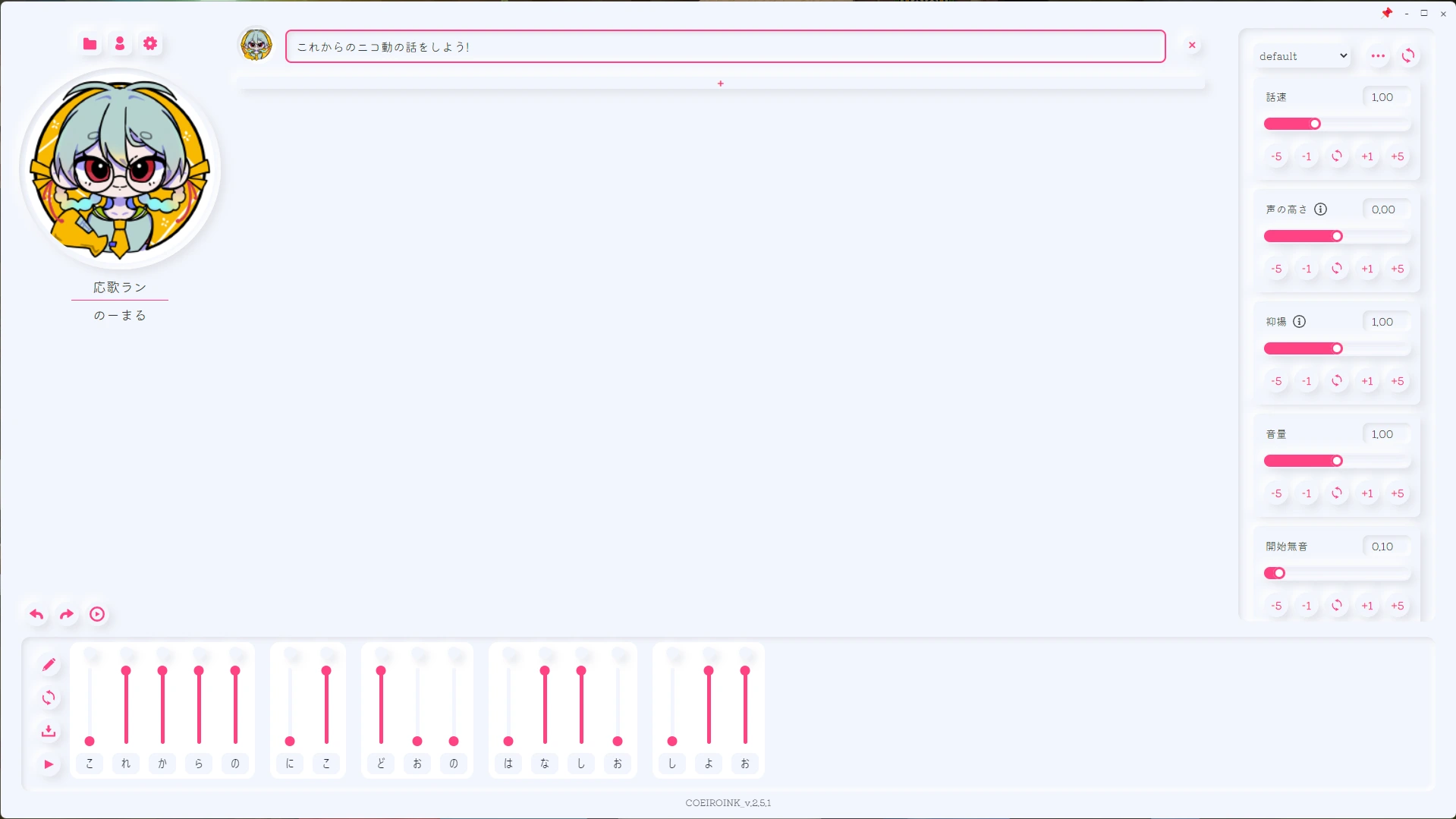Play all lines with circled play icon

pos(97,614)
